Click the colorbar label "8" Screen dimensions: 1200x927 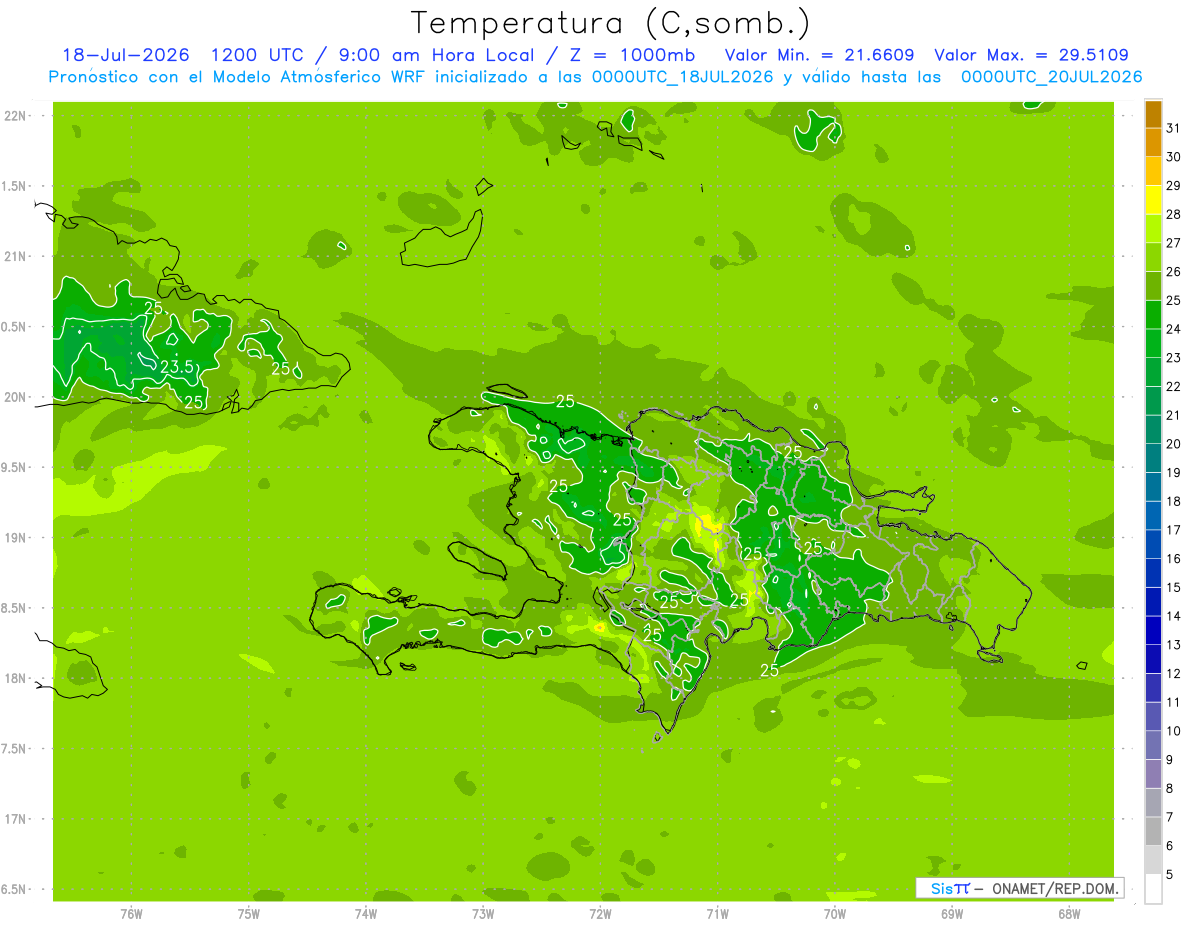(x=1170, y=789)
